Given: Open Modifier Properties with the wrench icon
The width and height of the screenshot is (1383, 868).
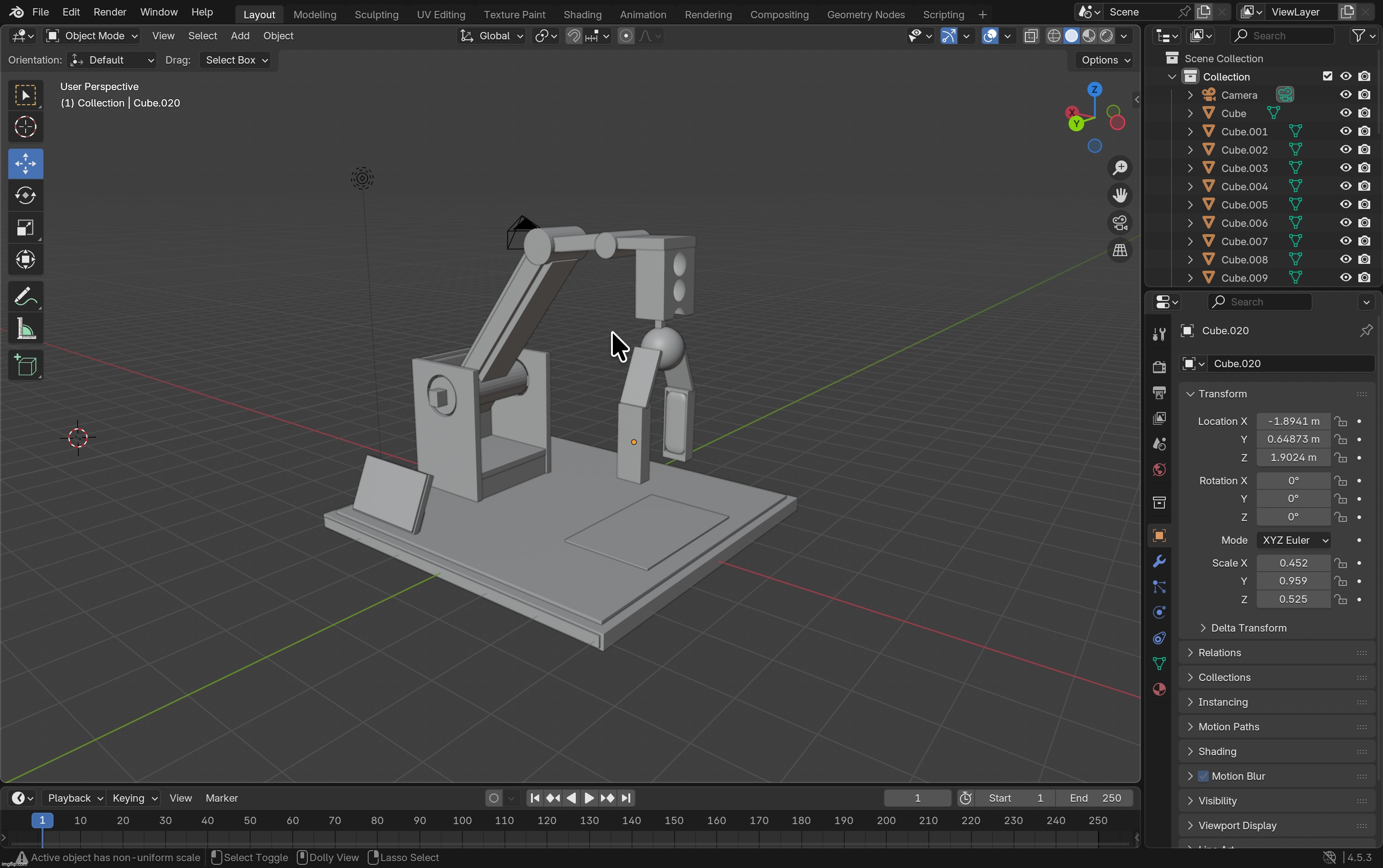Looking at the screenshot, I should (x=1158, y=562).
